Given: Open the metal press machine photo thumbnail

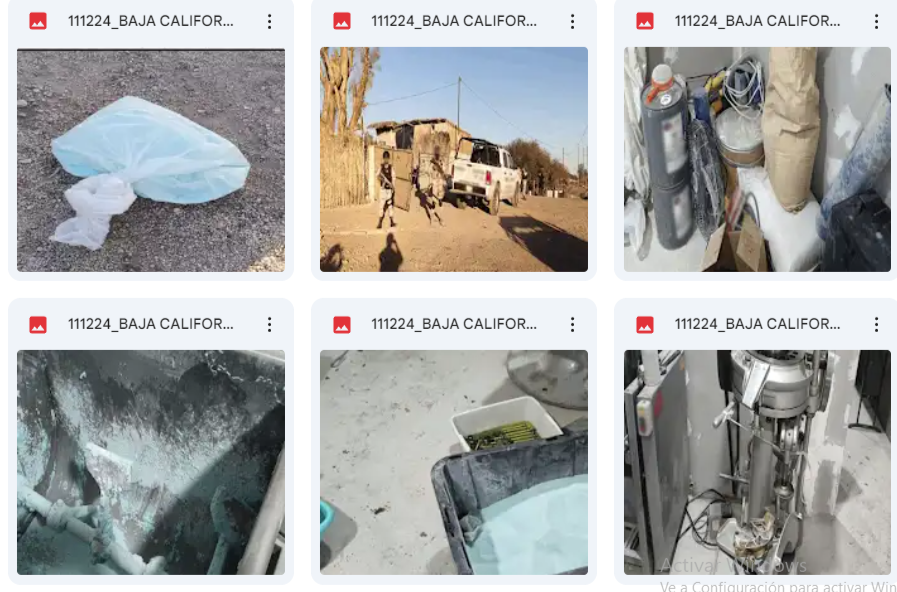Looking at the screenshot, I should pos(757,462).
